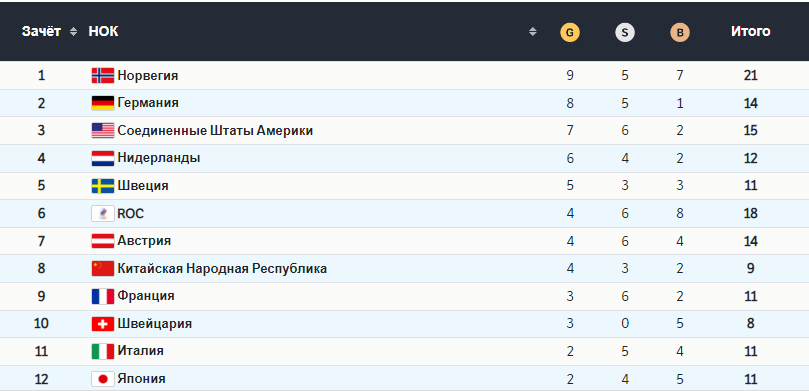Sort by НОК column arrows
The height and width of the screenshot is (391, 809).
click(532, 31)
